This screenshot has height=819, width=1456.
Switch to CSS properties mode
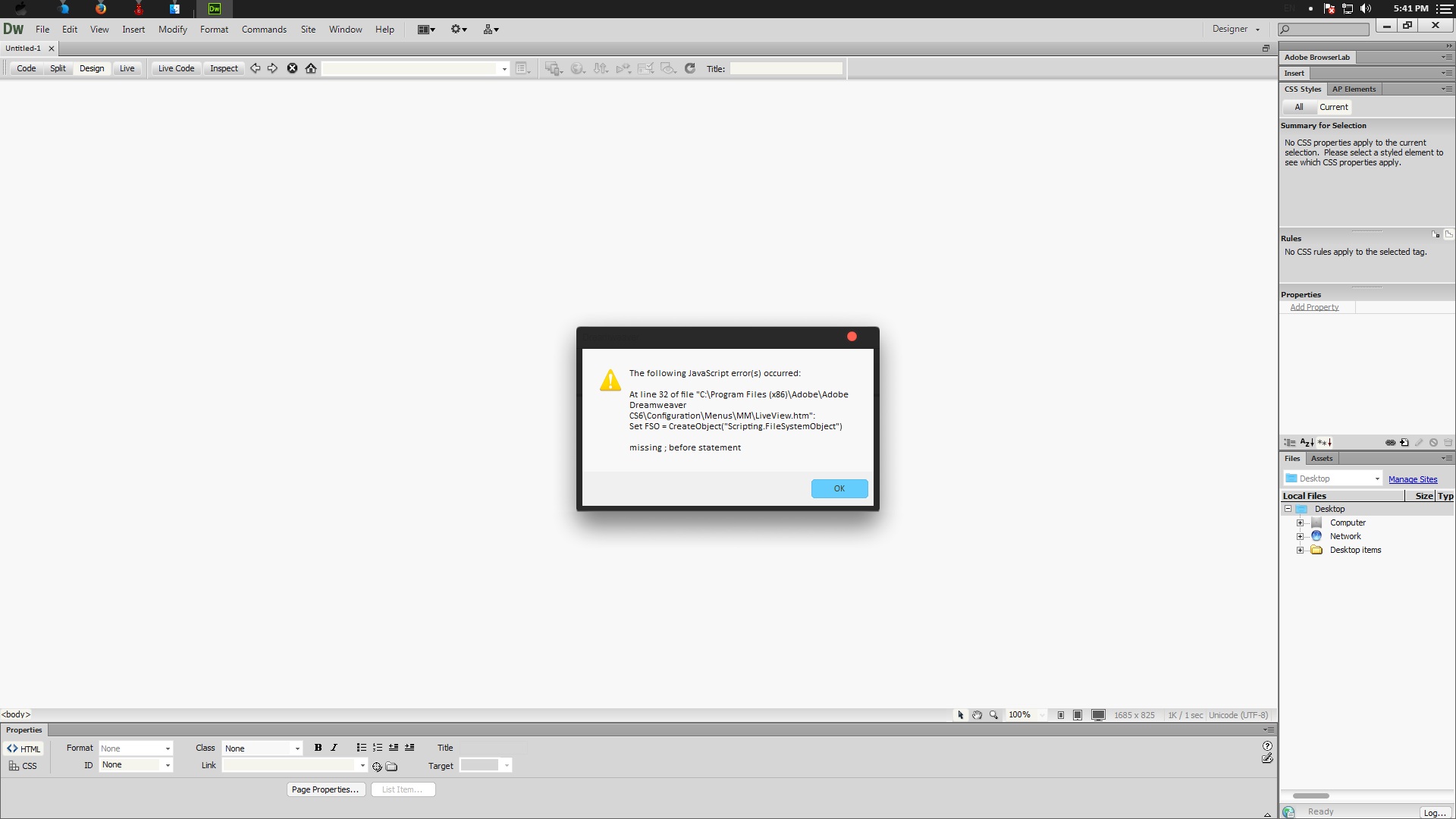coord(24,766)
